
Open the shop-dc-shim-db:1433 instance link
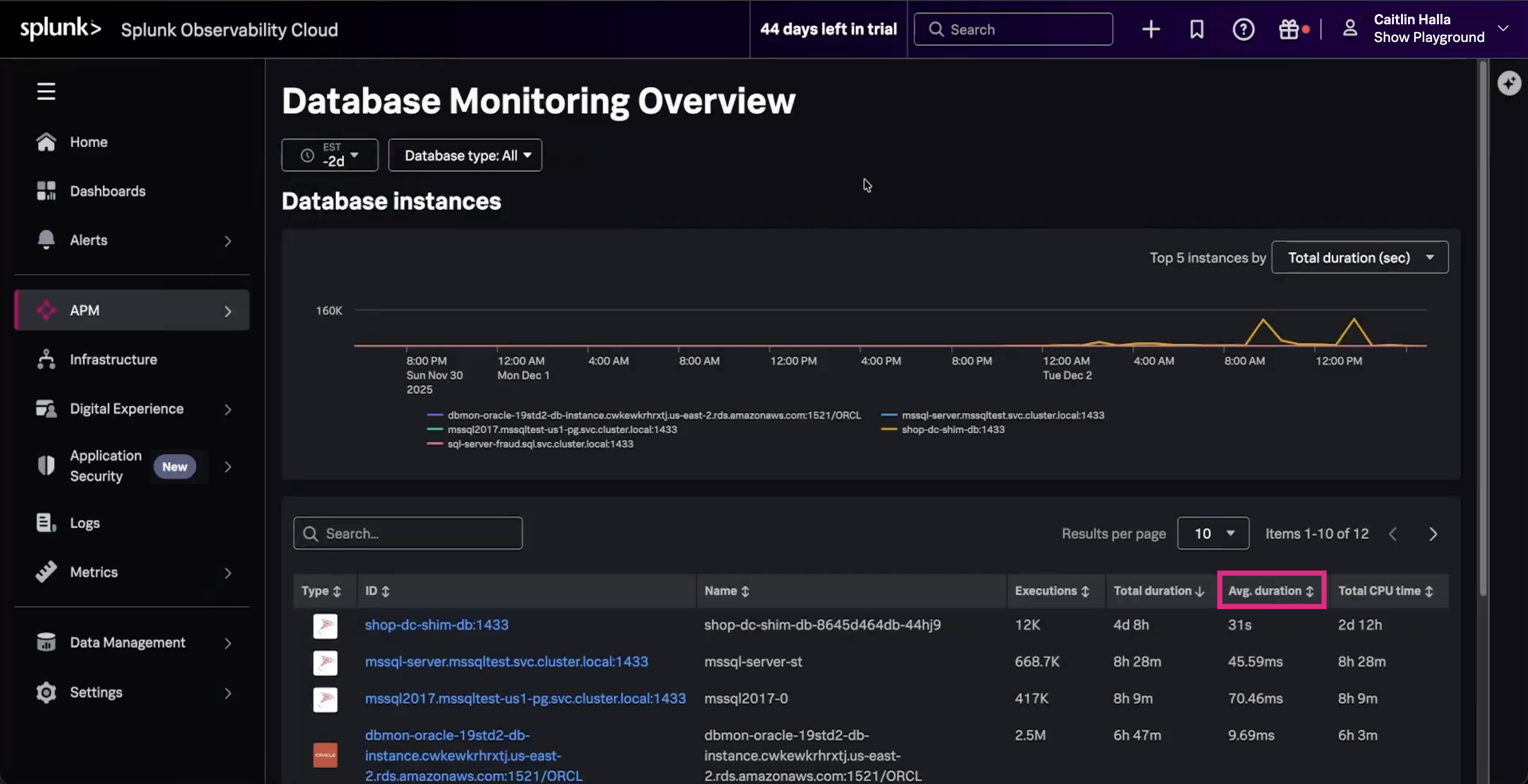click(437, 625)
